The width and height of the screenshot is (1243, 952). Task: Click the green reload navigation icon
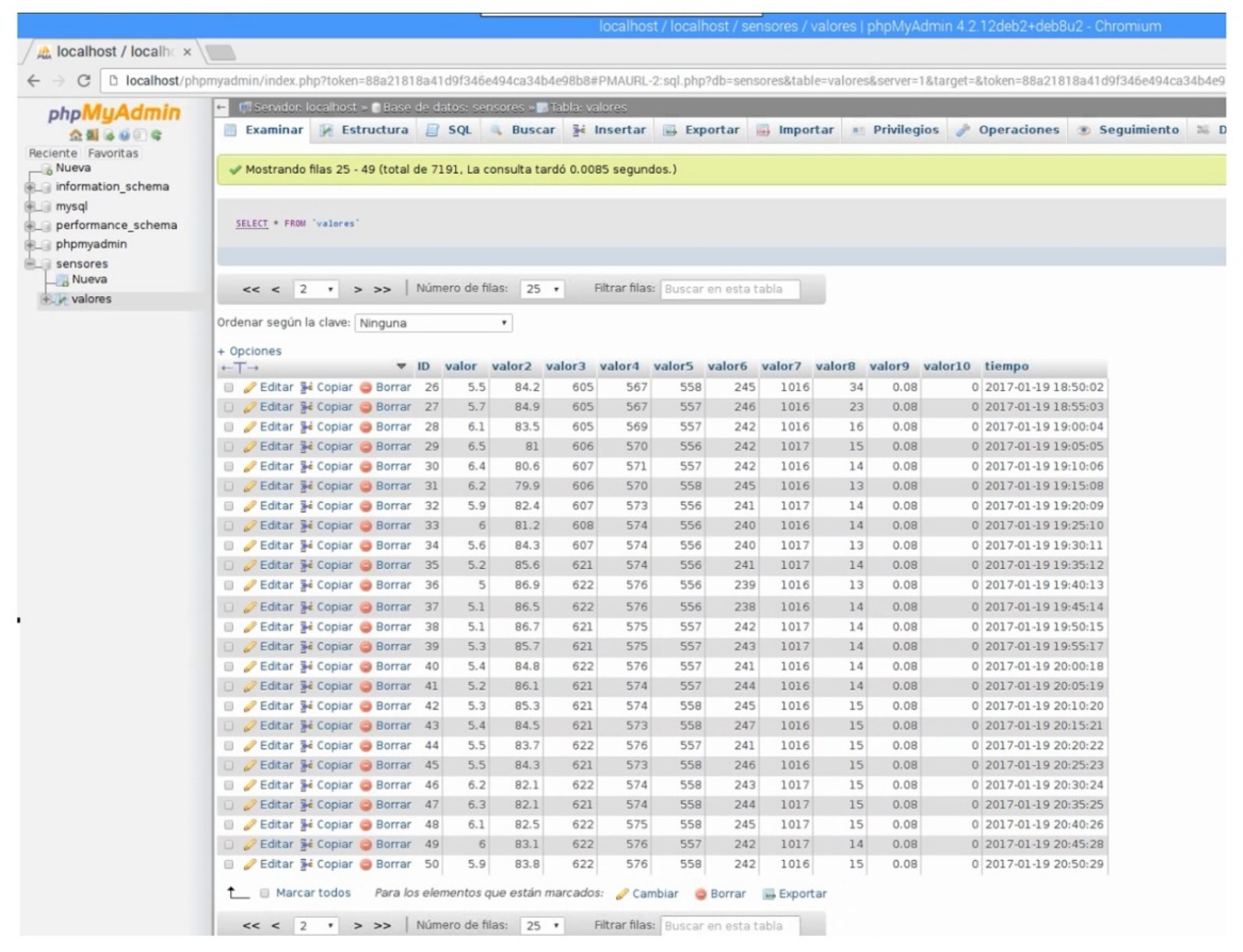pos(156,135)
